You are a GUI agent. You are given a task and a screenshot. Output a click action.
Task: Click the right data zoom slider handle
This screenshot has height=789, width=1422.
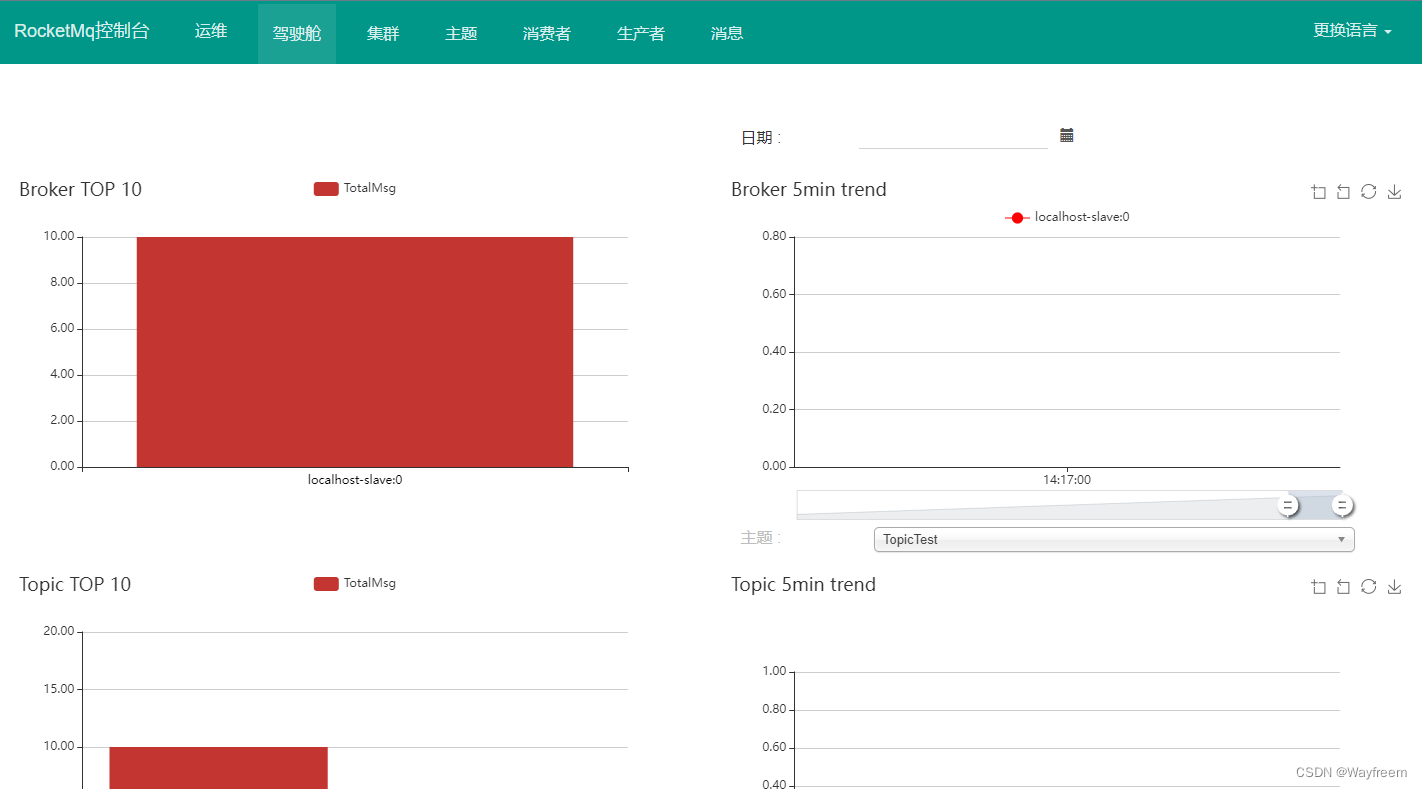click(1343, 505)
